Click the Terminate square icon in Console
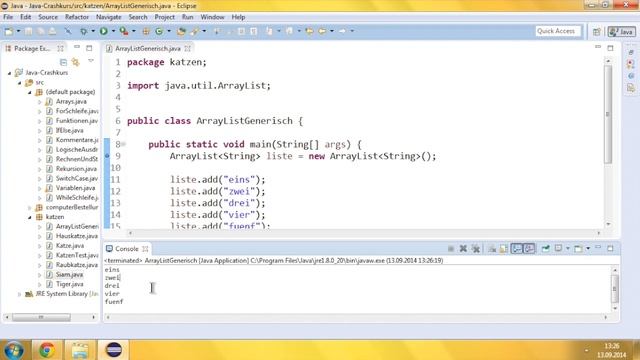Viewport: 640px width, 360px height. click(x=451, y=249)
